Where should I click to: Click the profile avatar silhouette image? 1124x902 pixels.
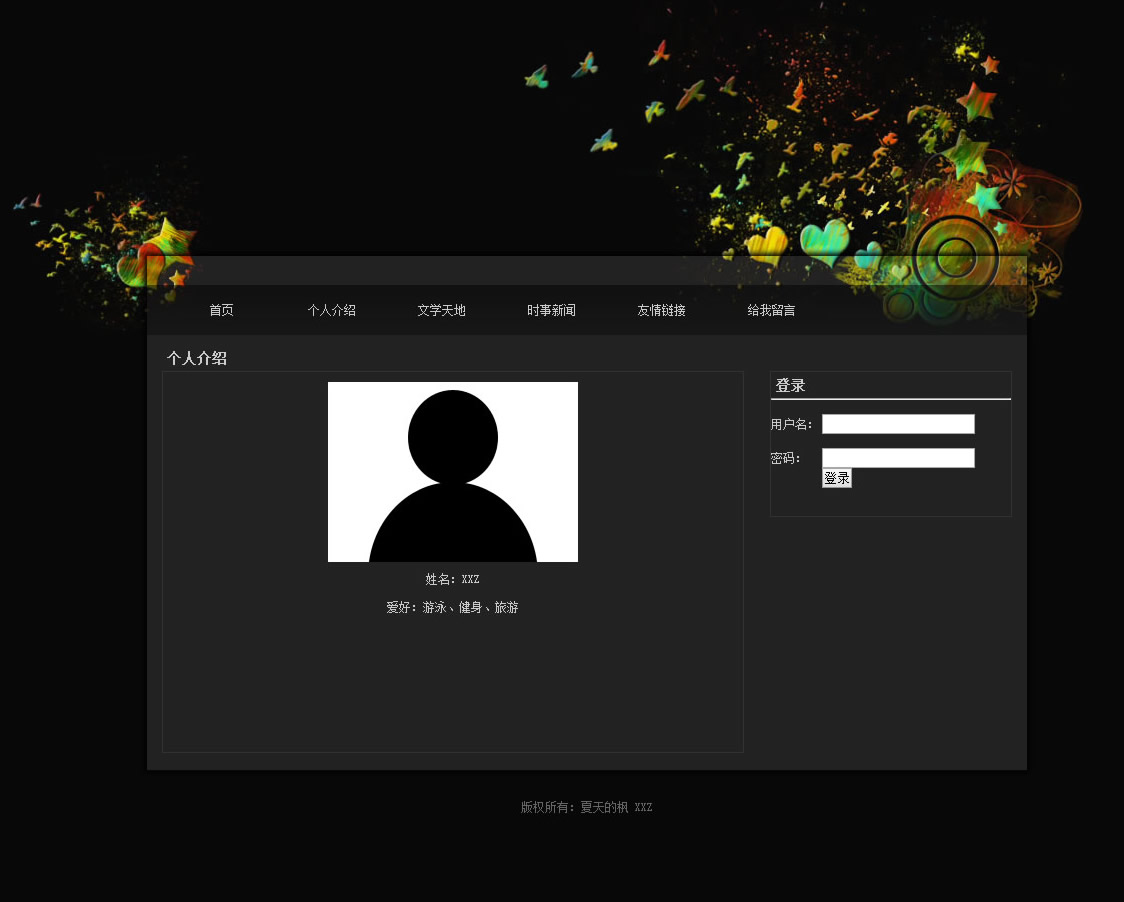click(x=452, y=472)
